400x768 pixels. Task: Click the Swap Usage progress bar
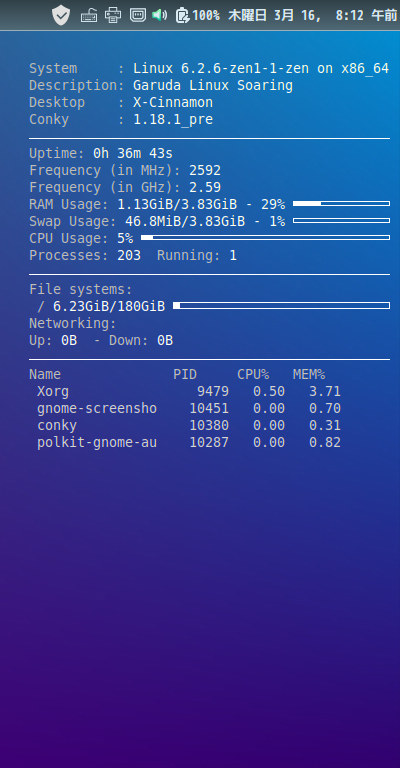(341, 220)
